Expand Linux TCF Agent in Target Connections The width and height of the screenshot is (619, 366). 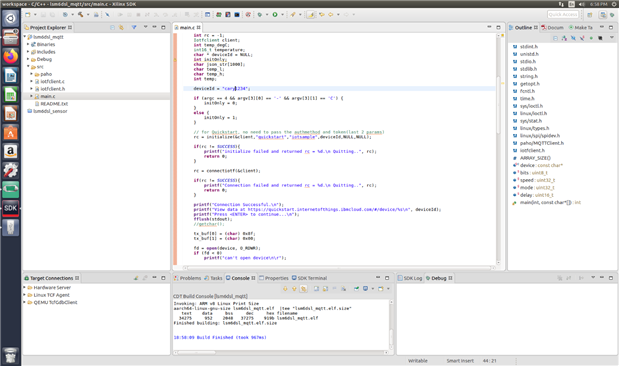click(x=25, y=295)
